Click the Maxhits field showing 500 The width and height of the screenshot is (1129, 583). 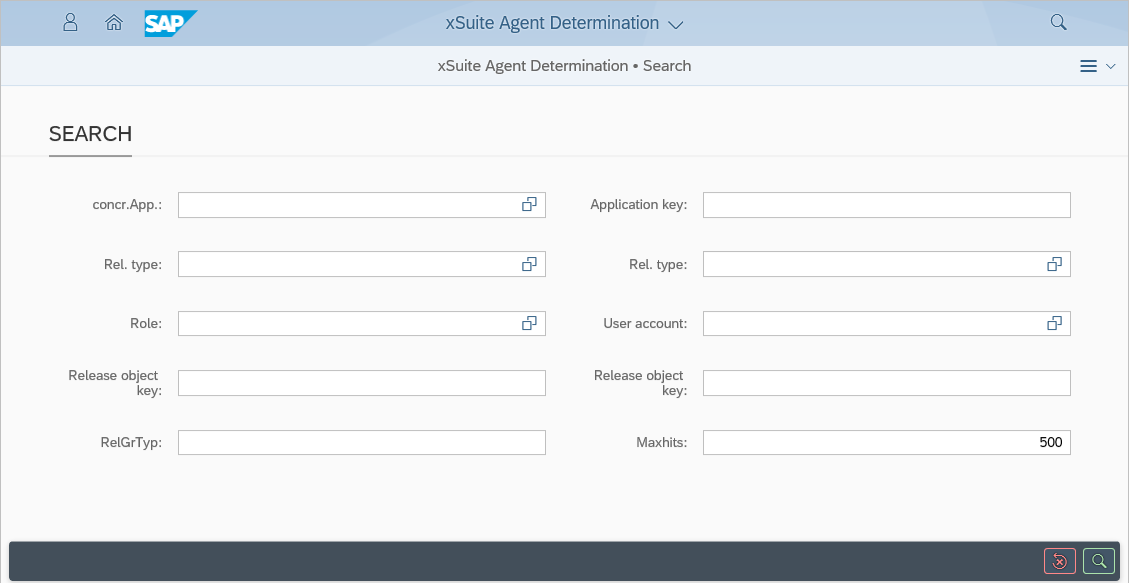(x=886, y=442)
